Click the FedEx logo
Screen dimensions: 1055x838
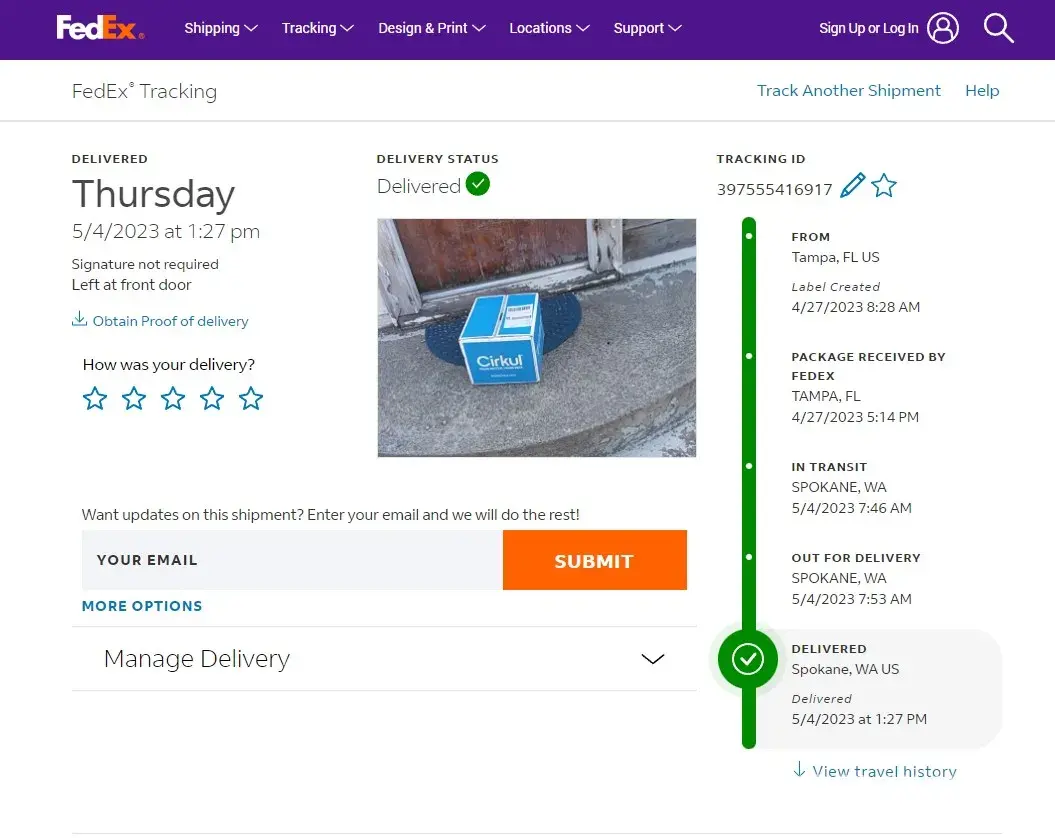point(100,28)
